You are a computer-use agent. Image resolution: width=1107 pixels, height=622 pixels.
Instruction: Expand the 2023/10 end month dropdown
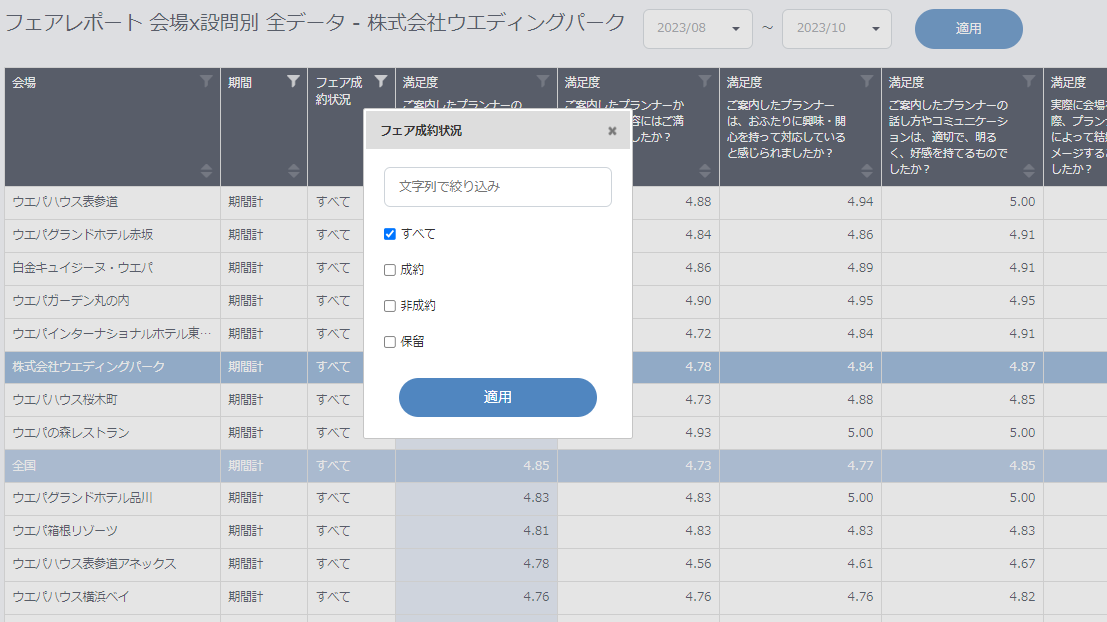point(836,29)
